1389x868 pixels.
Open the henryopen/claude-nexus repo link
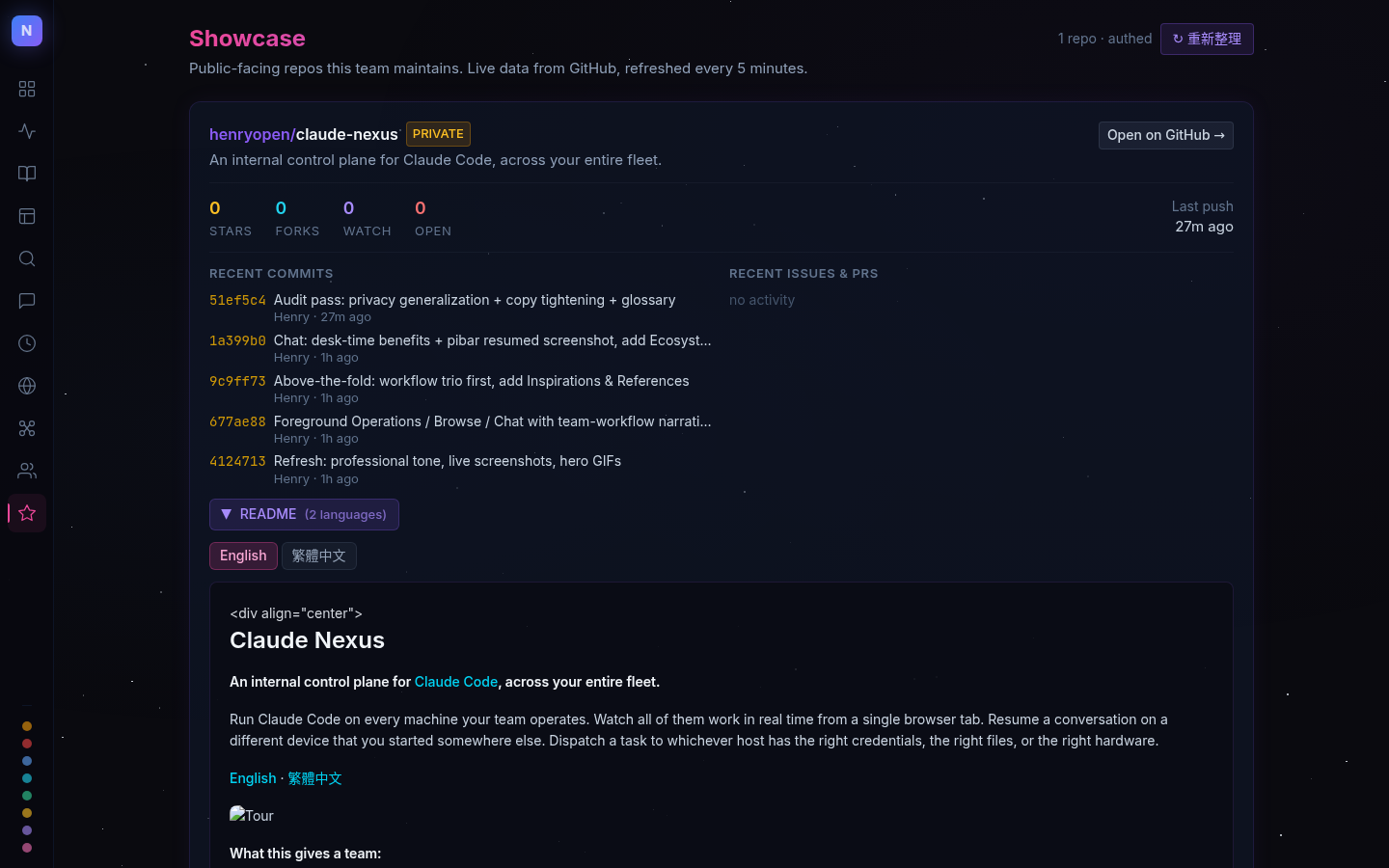[304, 134]
